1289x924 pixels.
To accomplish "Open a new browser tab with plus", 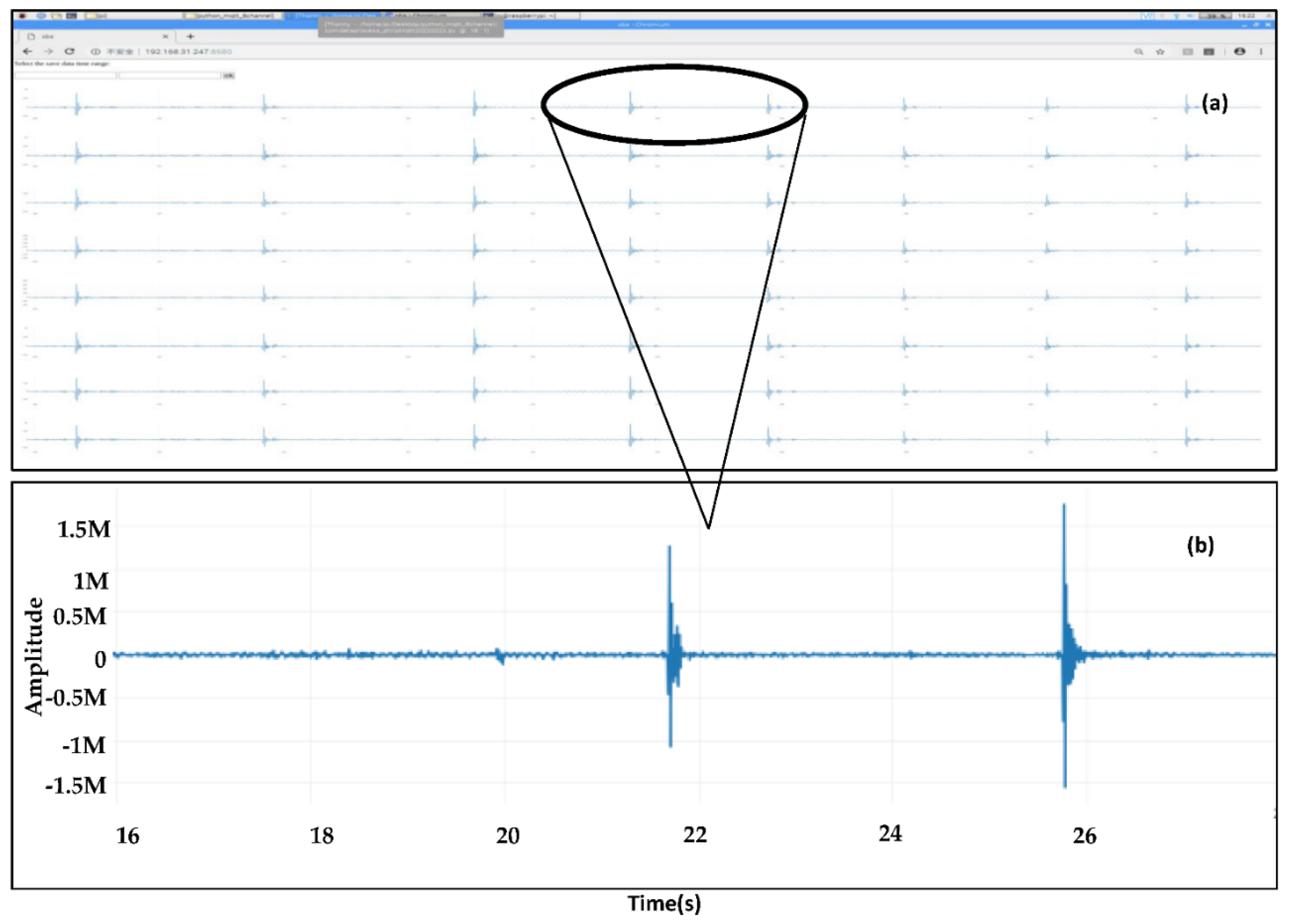I will tap(190, 36).
